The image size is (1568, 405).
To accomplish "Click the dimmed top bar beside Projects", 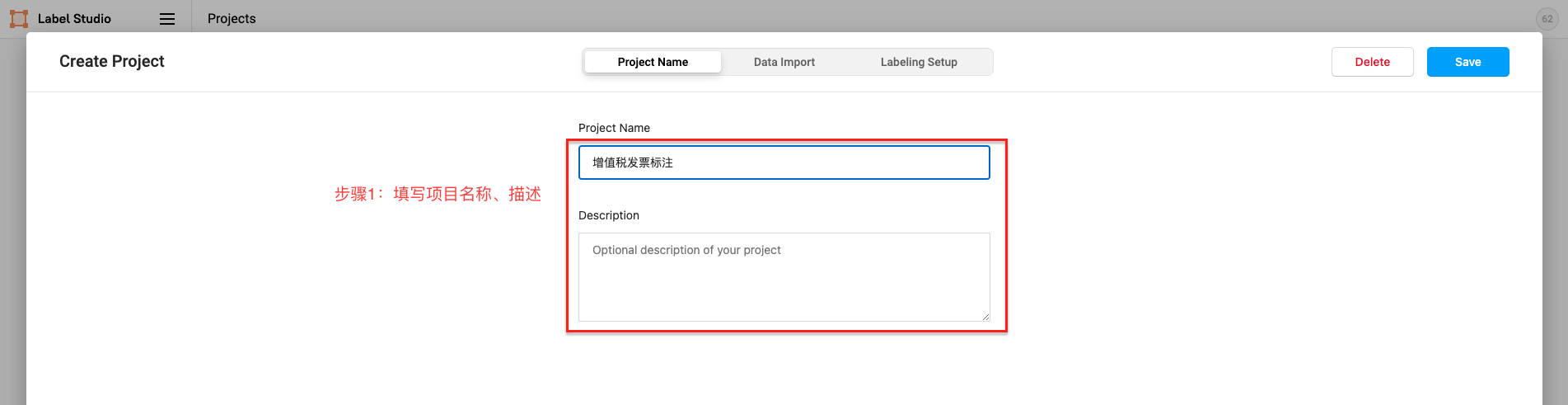I will click(x=824, y=16).
